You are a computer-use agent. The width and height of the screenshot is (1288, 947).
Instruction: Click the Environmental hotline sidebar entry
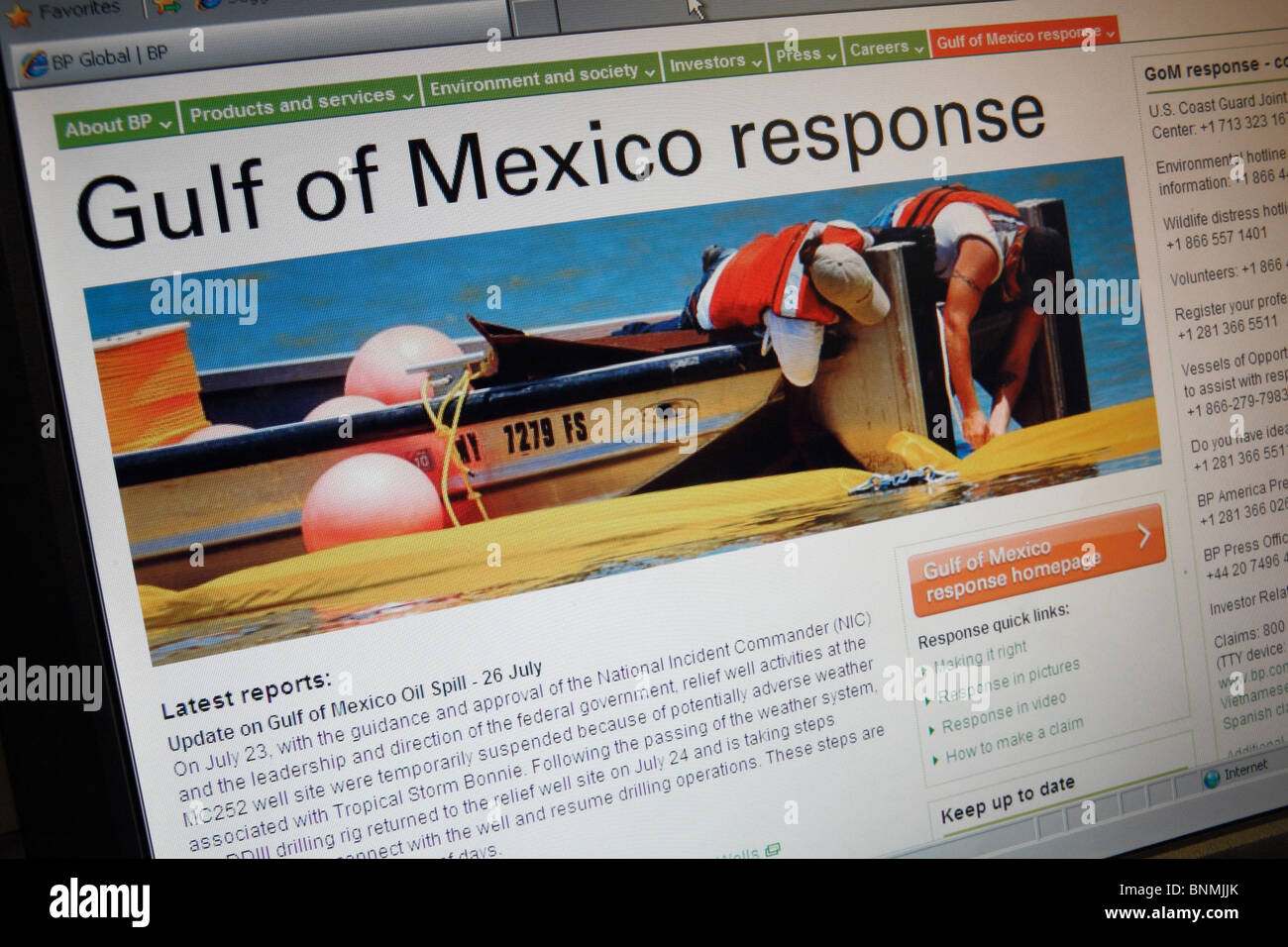pos(1221,170)
